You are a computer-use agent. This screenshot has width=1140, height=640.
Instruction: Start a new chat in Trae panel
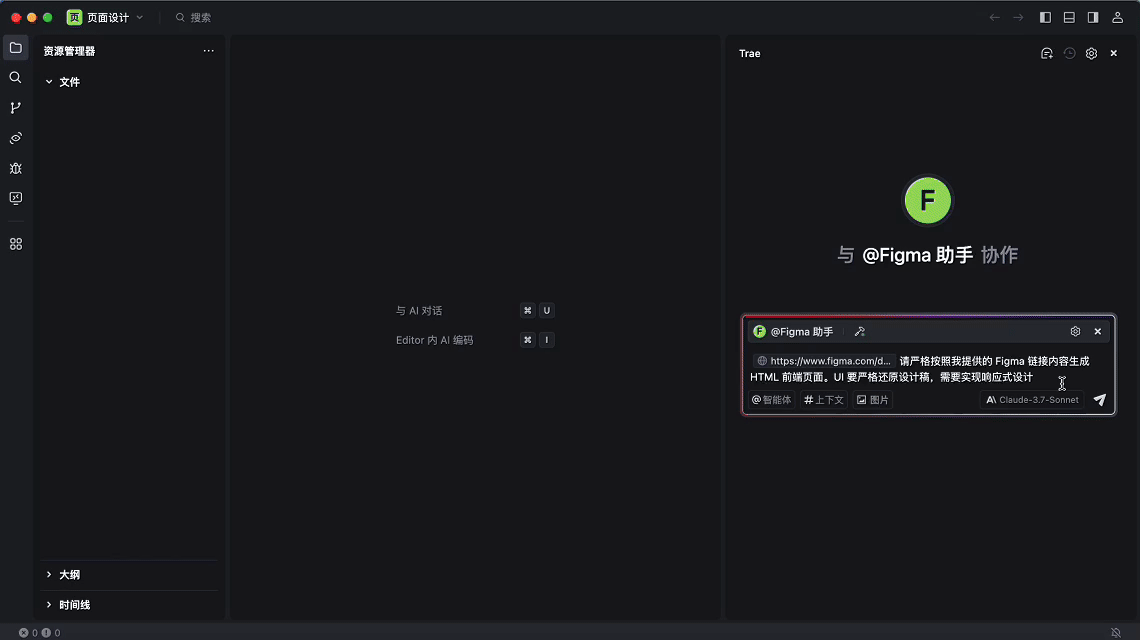point(1047,54)
